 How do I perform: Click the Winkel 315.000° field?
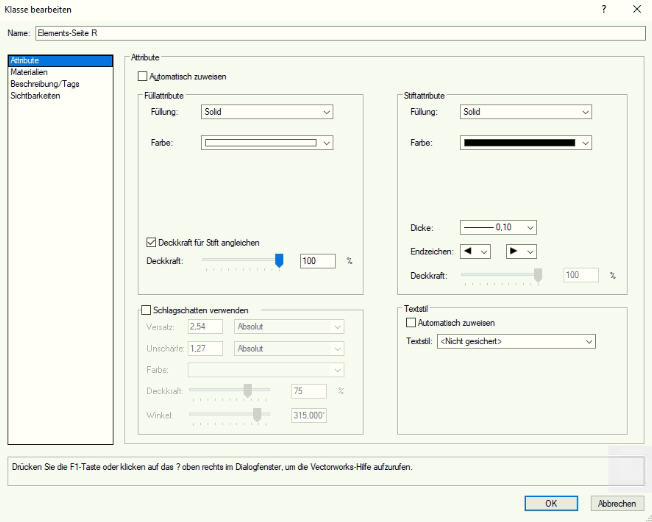(x=309, y=415)
